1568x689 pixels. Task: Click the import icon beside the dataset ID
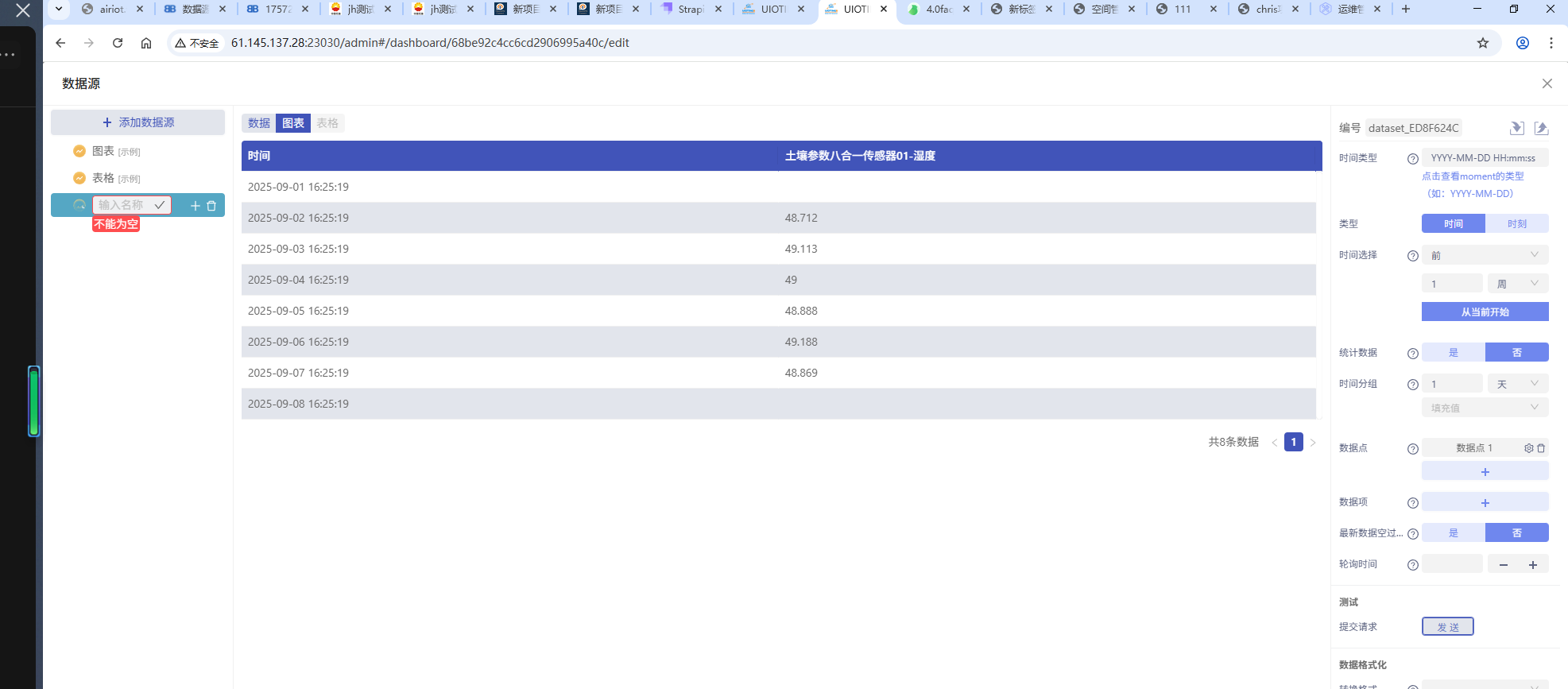coord(1516,128)
